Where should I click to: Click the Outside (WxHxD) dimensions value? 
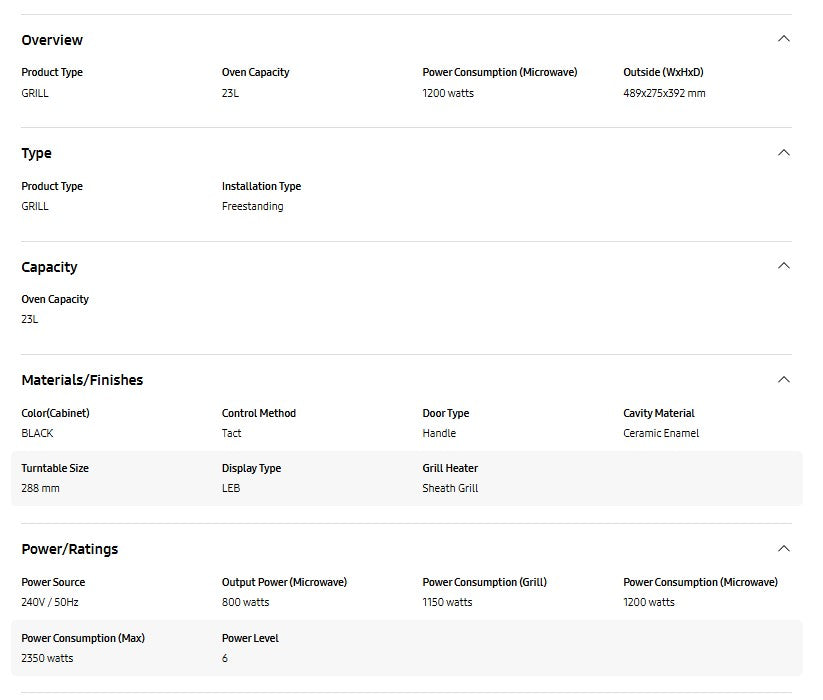(x=664, y=93)
